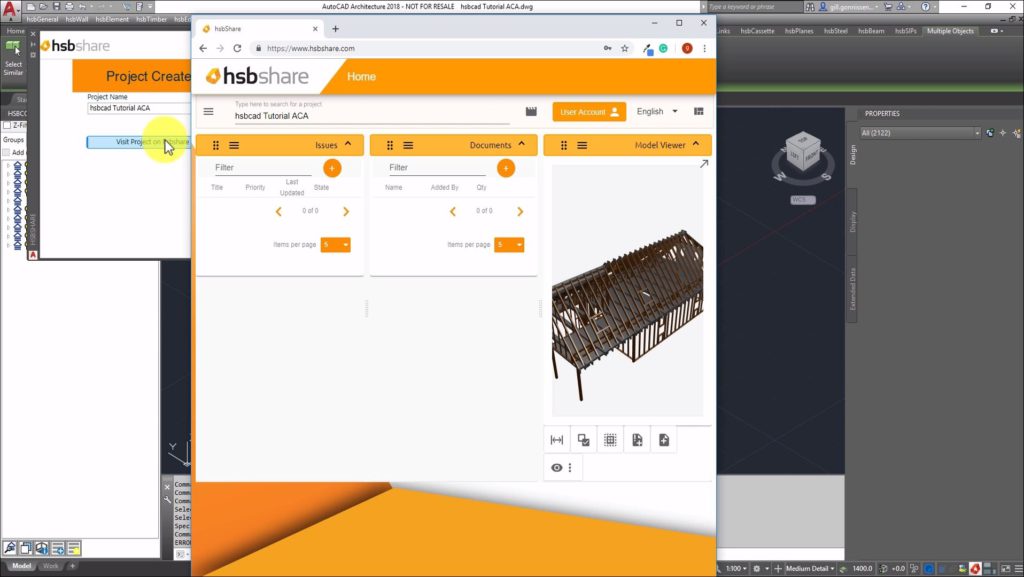
Task: Add a new issue with plus button
Action: (x=332, y=168)
